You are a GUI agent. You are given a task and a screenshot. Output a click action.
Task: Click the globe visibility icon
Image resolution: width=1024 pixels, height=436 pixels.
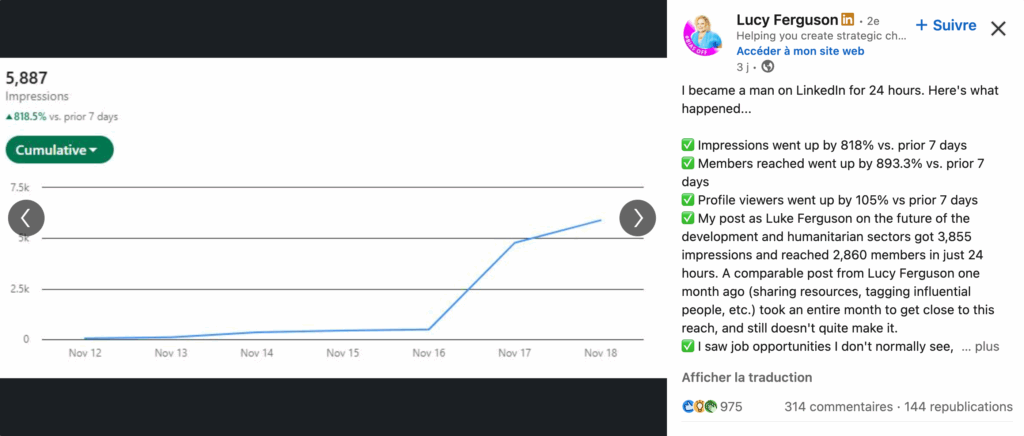click(x=768, y=67)
